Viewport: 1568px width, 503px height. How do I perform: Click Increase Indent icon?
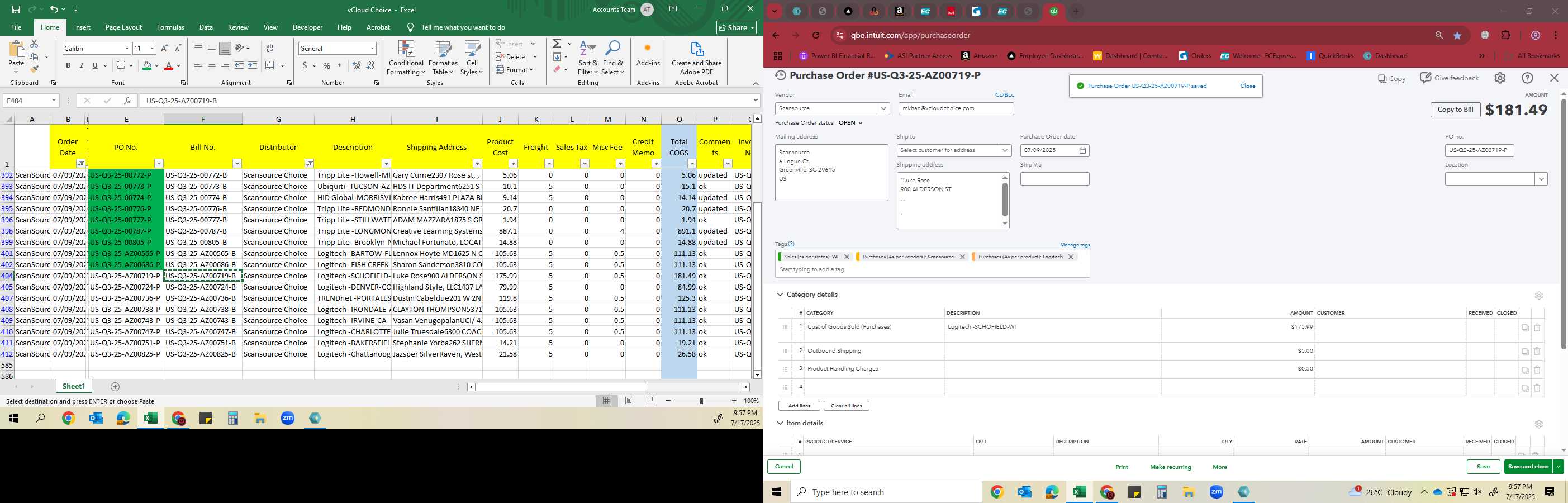(253, 65)
